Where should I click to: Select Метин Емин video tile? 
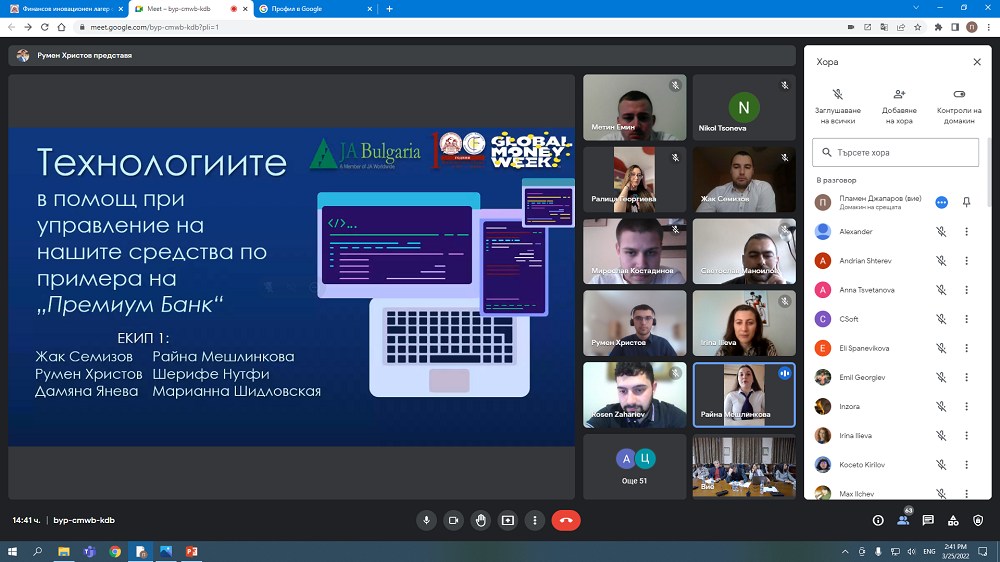pyautogui.click(x=635, y=107)
